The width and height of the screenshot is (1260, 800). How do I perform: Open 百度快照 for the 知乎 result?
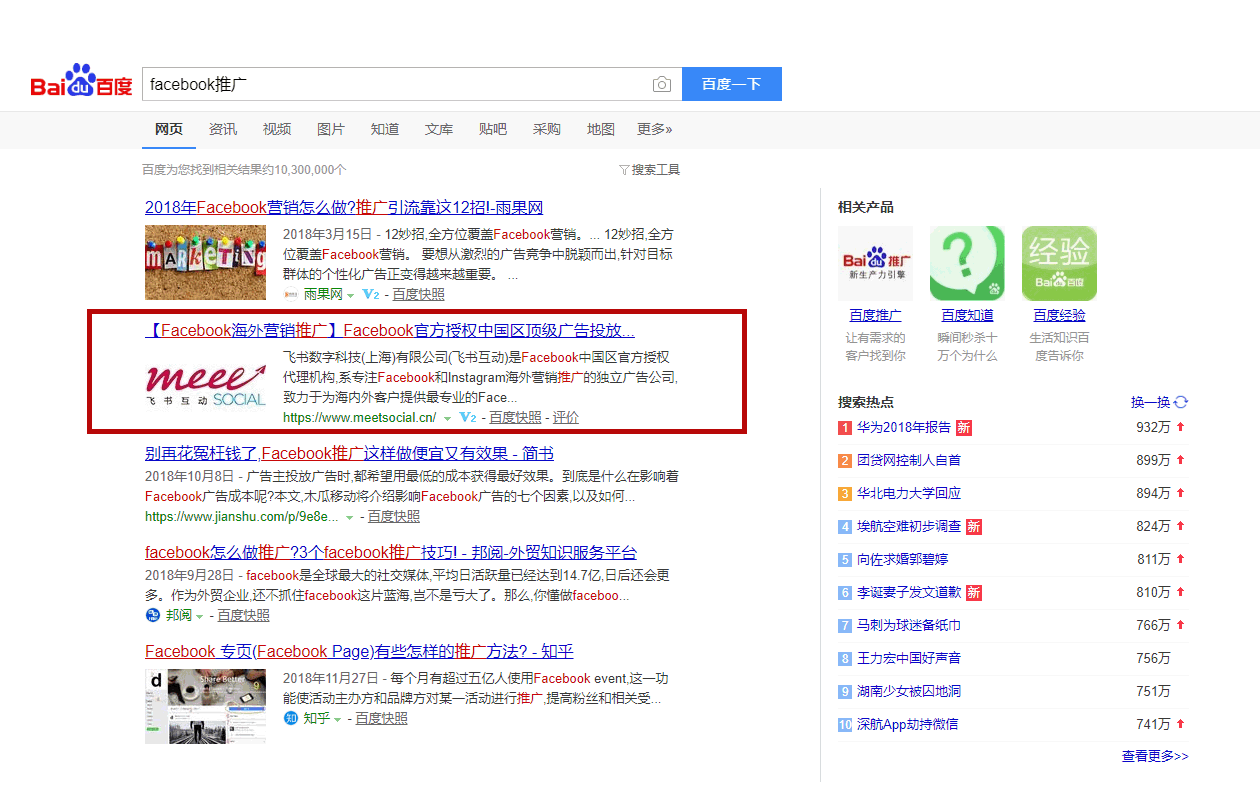382,718
